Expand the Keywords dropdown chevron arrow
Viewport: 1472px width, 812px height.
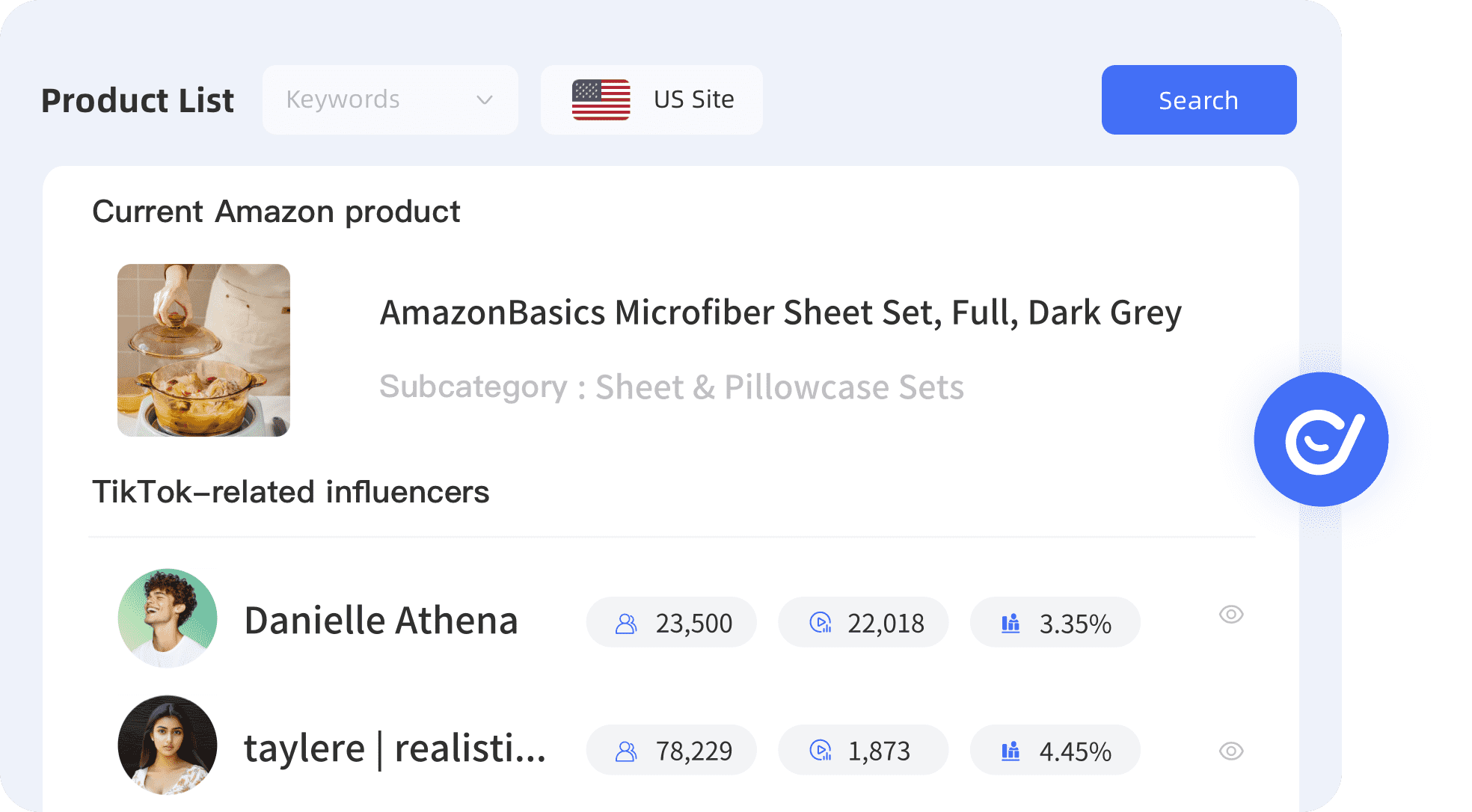point(485,99)
